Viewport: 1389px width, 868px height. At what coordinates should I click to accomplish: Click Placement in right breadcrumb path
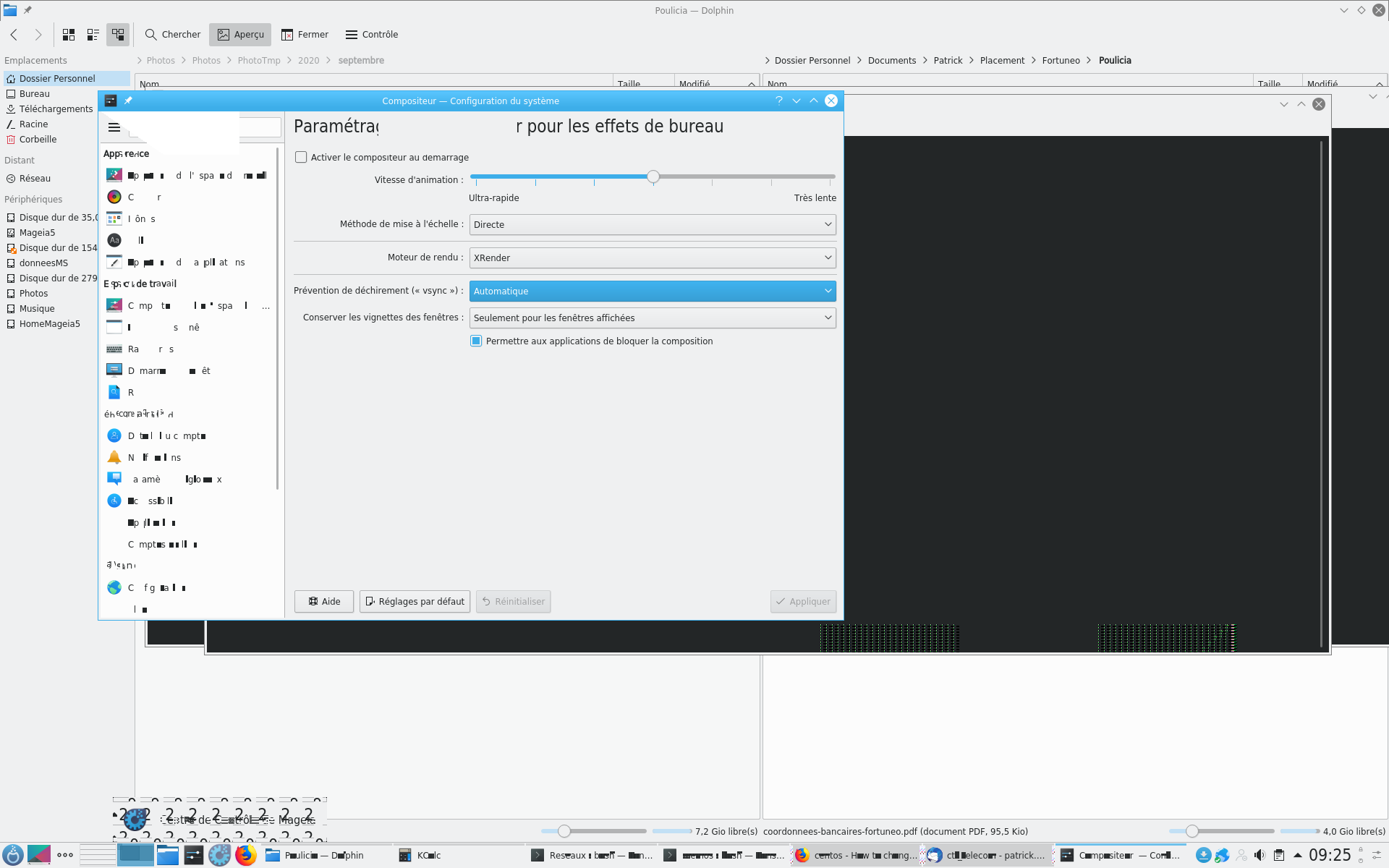coord(1002,60)
